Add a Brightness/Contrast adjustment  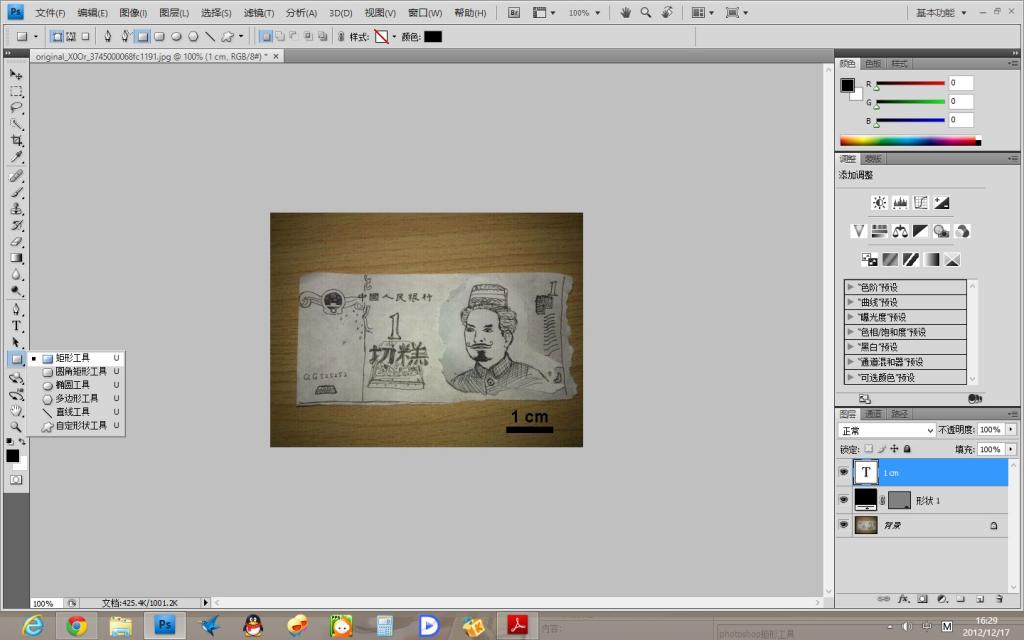(879, 202)
